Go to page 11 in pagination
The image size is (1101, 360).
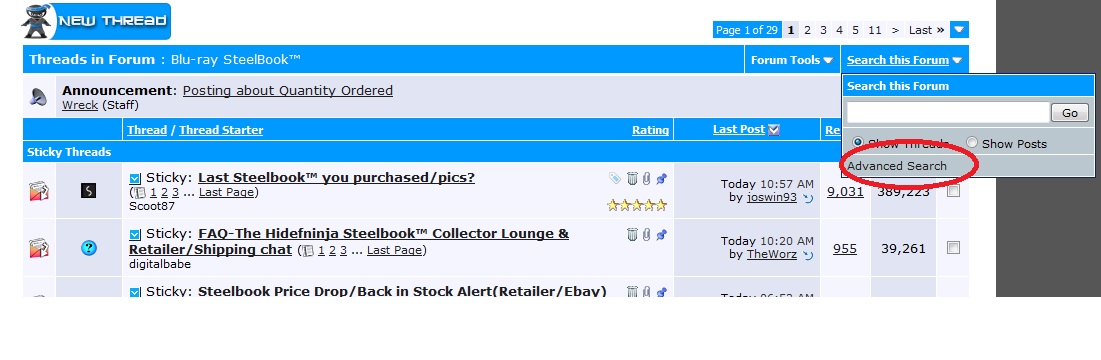pyautogui.click(x=874, y=29)
